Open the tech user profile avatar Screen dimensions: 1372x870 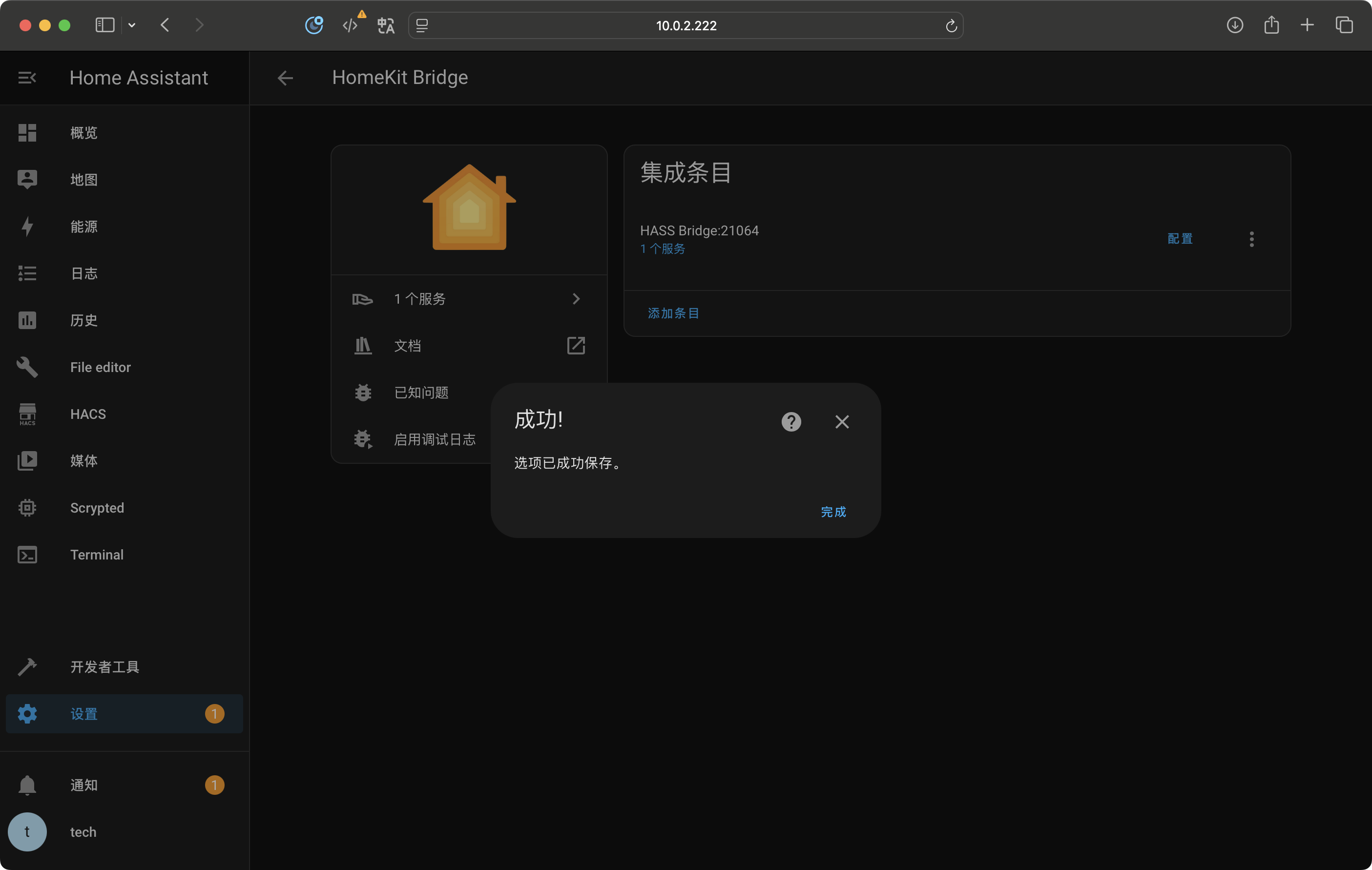(27, 832)
